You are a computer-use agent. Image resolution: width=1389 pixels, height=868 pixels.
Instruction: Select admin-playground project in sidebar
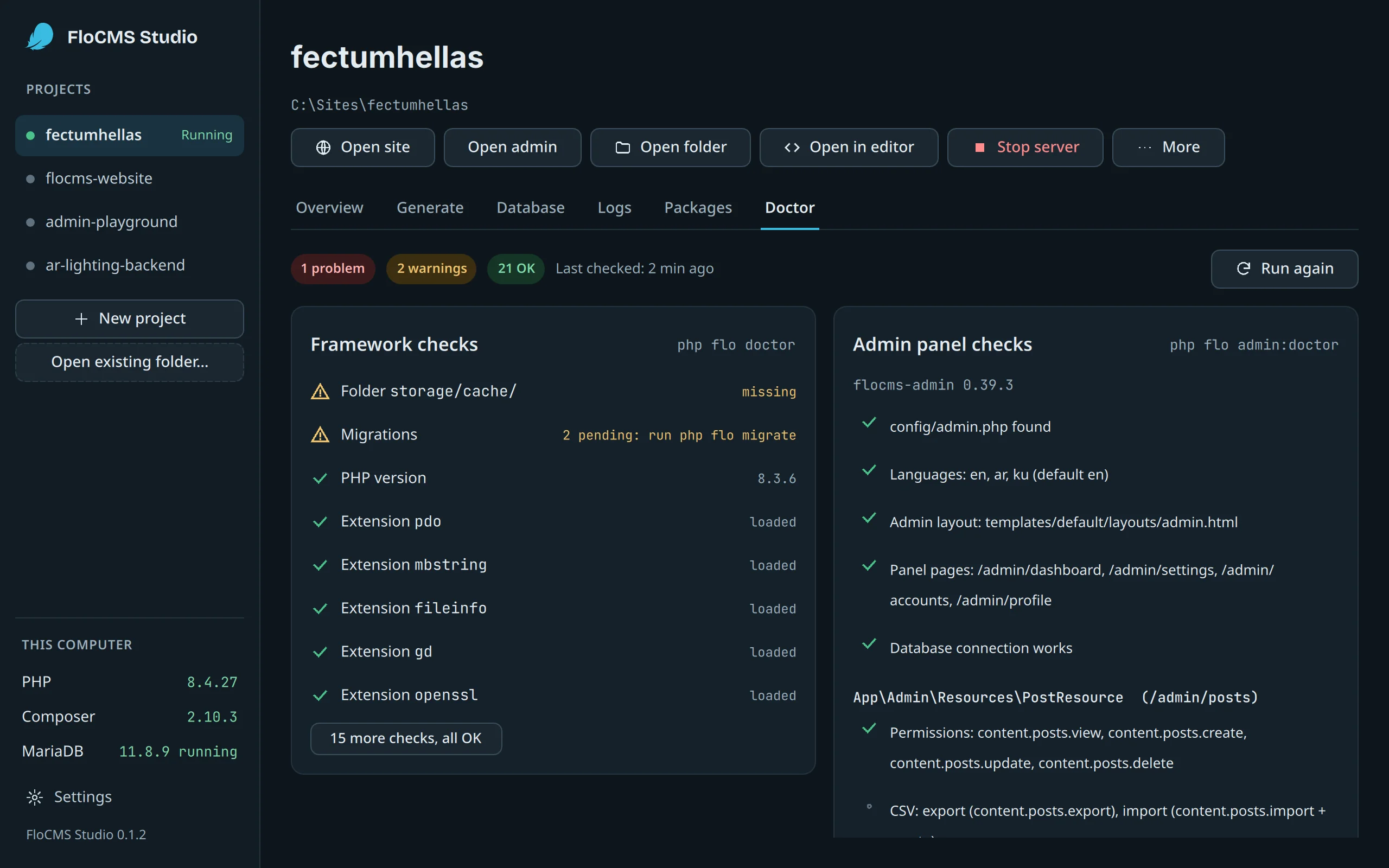tap(130, 222)
